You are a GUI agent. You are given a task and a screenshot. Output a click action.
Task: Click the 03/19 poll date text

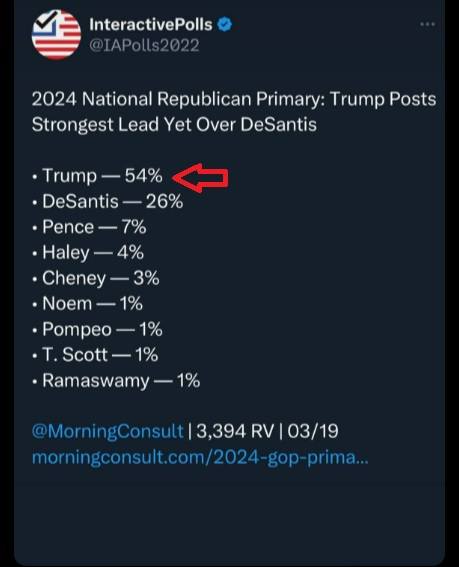314,431
